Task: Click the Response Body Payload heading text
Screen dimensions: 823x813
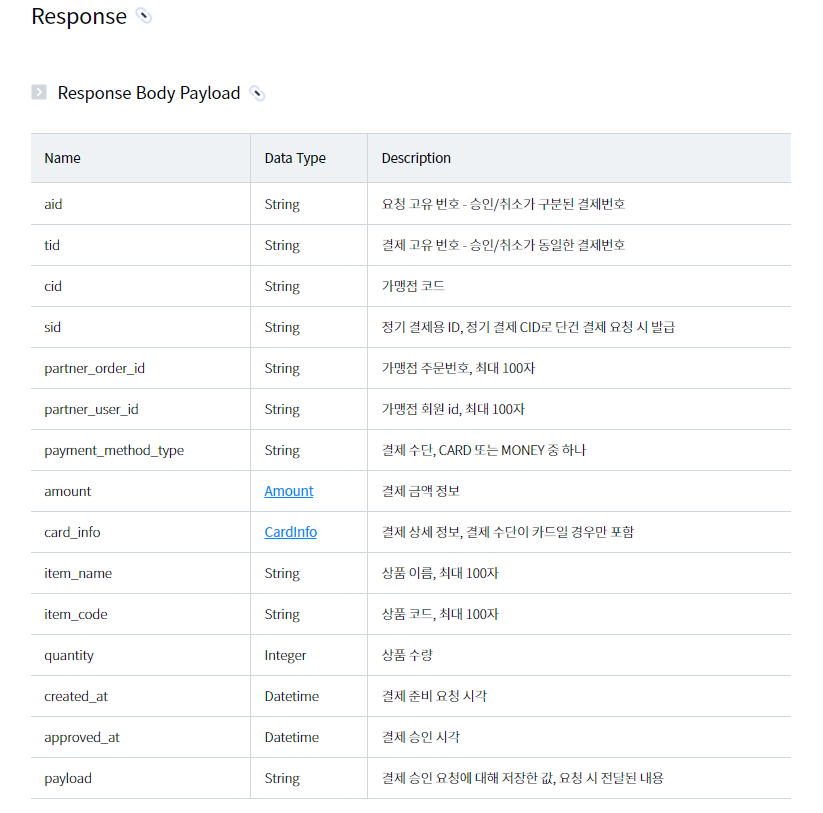Action: pyautogui.click(x=149, y=93)
